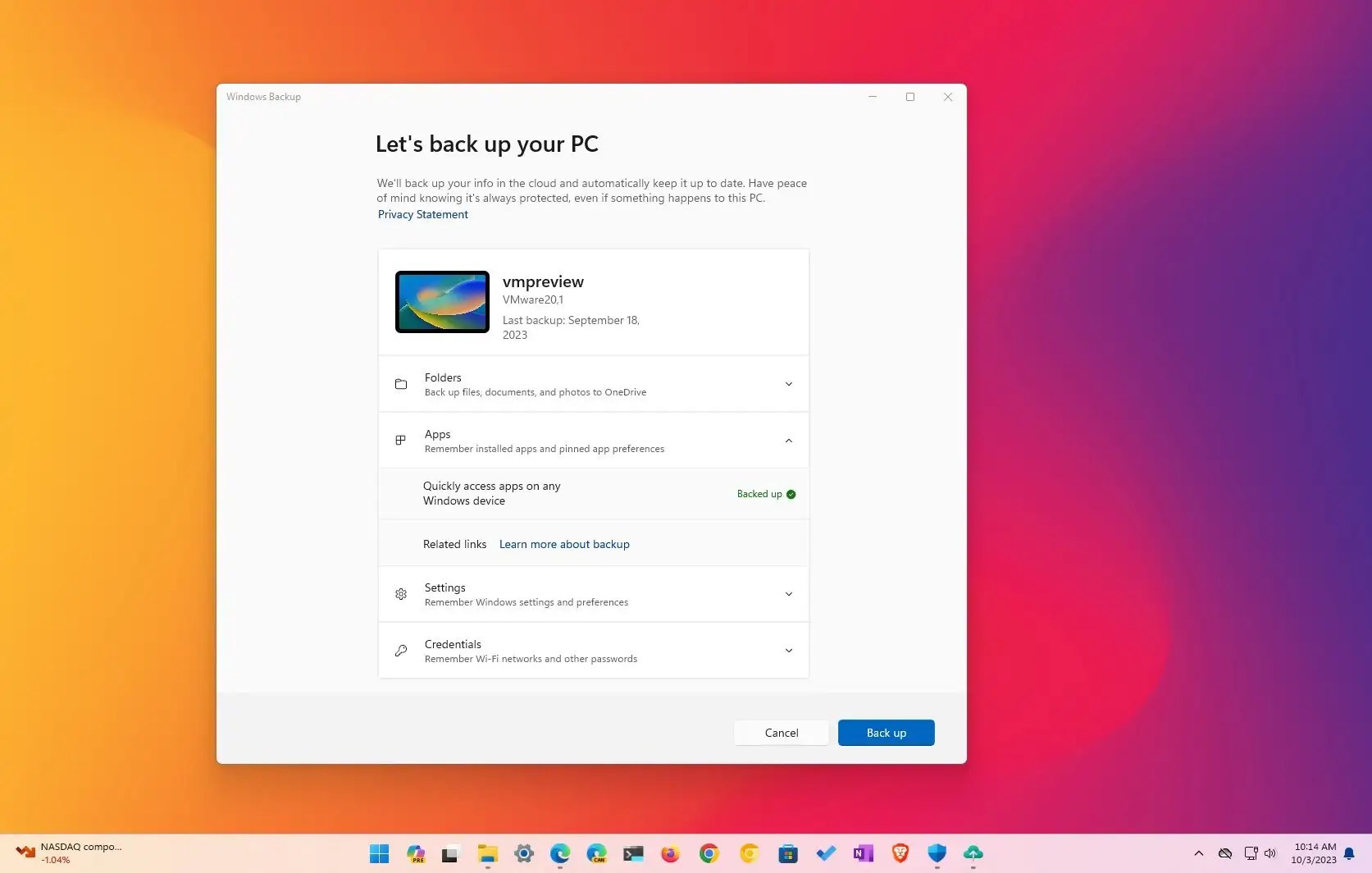Launch Brave browser from the taskbar
This screenshot has width=1372, height=873.
coord(900,853)
